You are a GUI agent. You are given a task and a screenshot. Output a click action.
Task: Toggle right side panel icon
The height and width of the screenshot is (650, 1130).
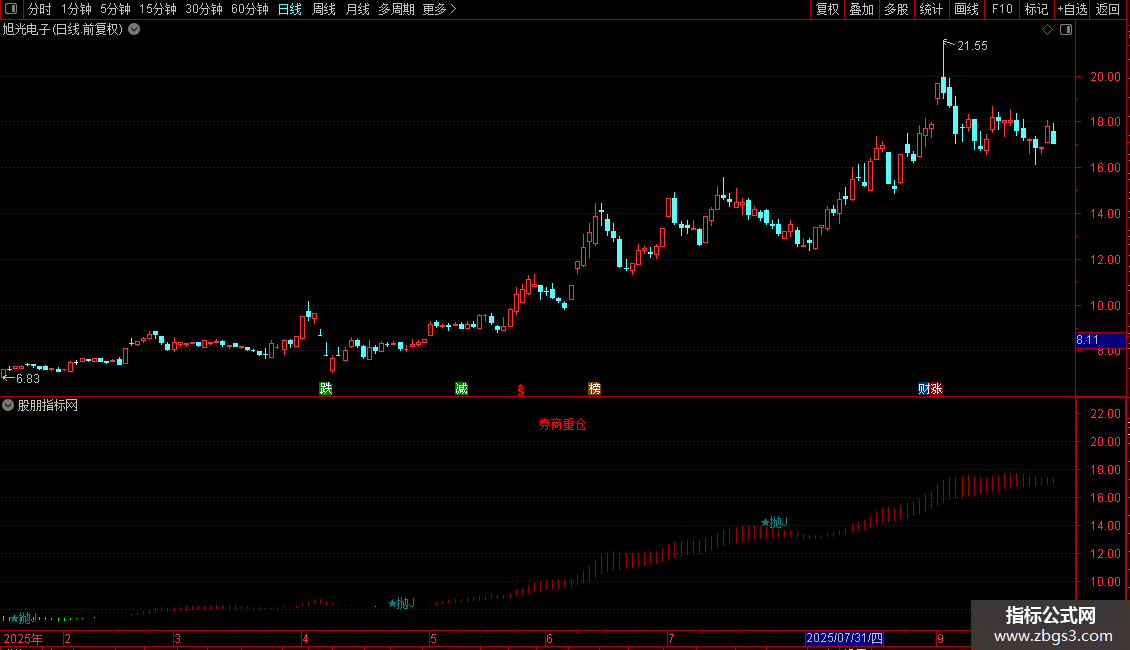click(1066, 30)
